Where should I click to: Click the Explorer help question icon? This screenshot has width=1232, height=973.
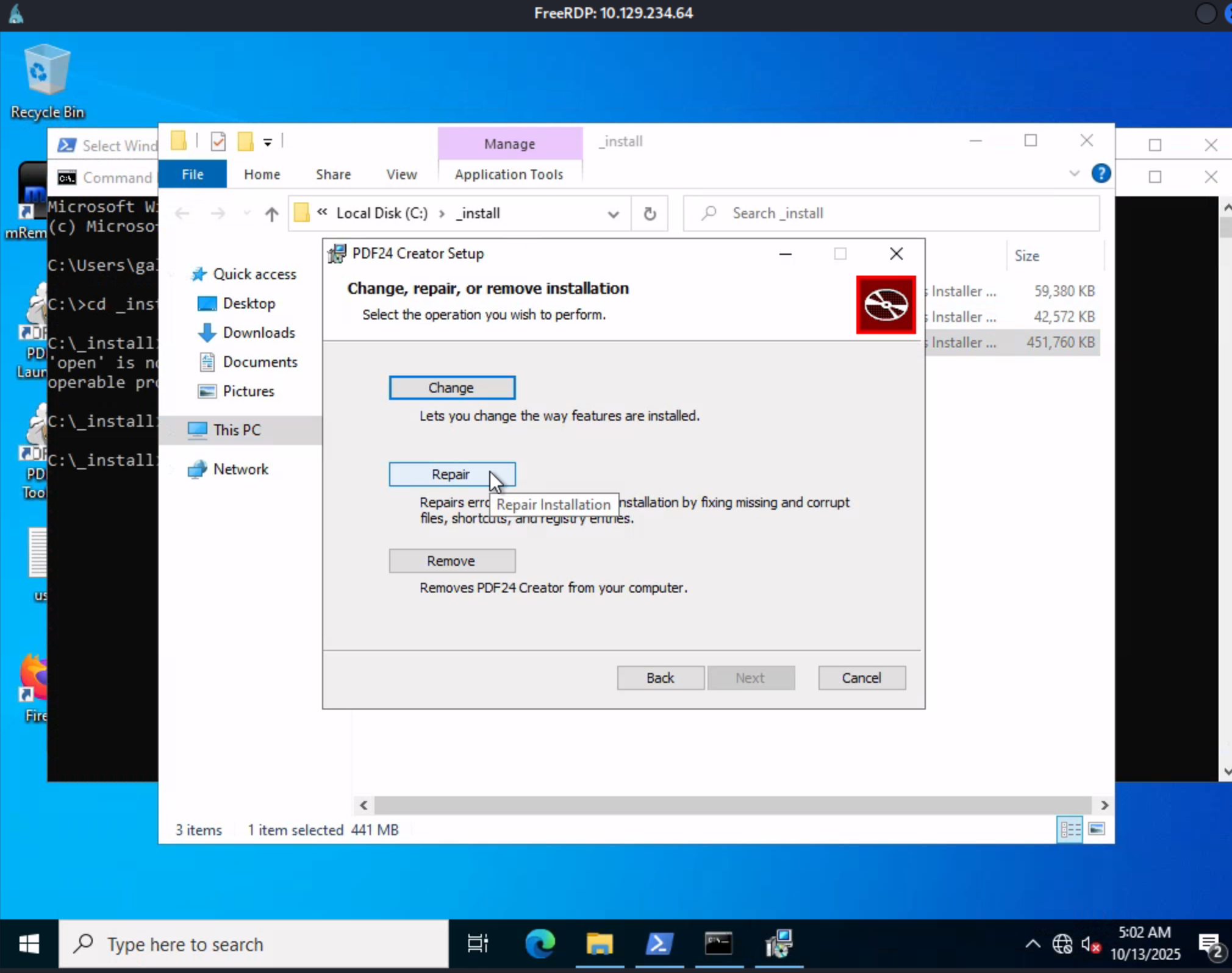pos(1100,174)
